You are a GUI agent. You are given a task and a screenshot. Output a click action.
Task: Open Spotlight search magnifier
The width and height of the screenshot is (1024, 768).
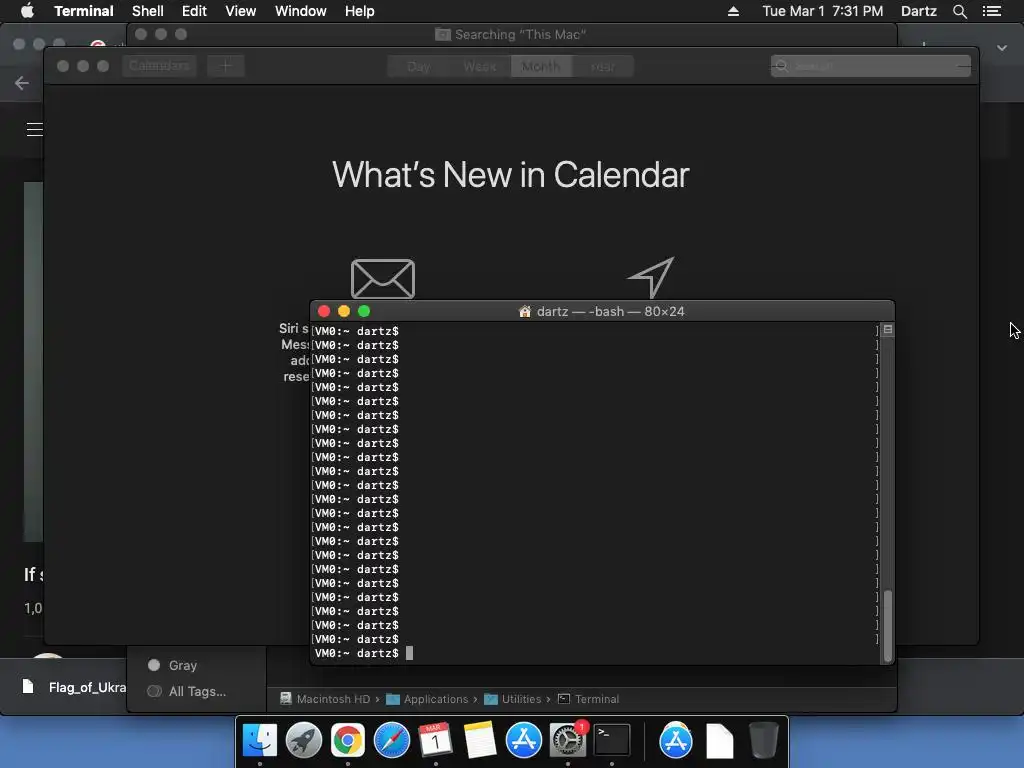click(959, 11)
